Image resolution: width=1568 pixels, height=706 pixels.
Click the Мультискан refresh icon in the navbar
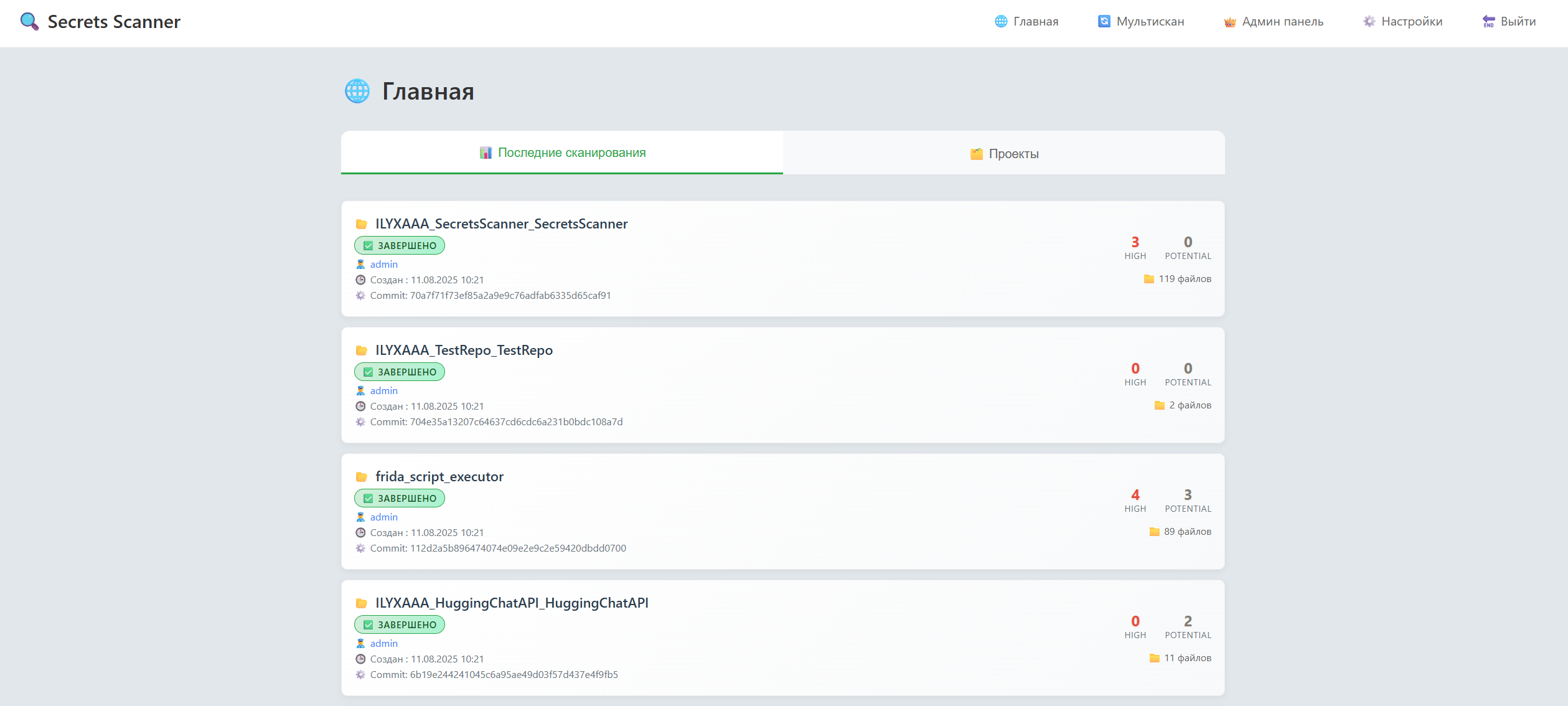tap(1104, 22)
